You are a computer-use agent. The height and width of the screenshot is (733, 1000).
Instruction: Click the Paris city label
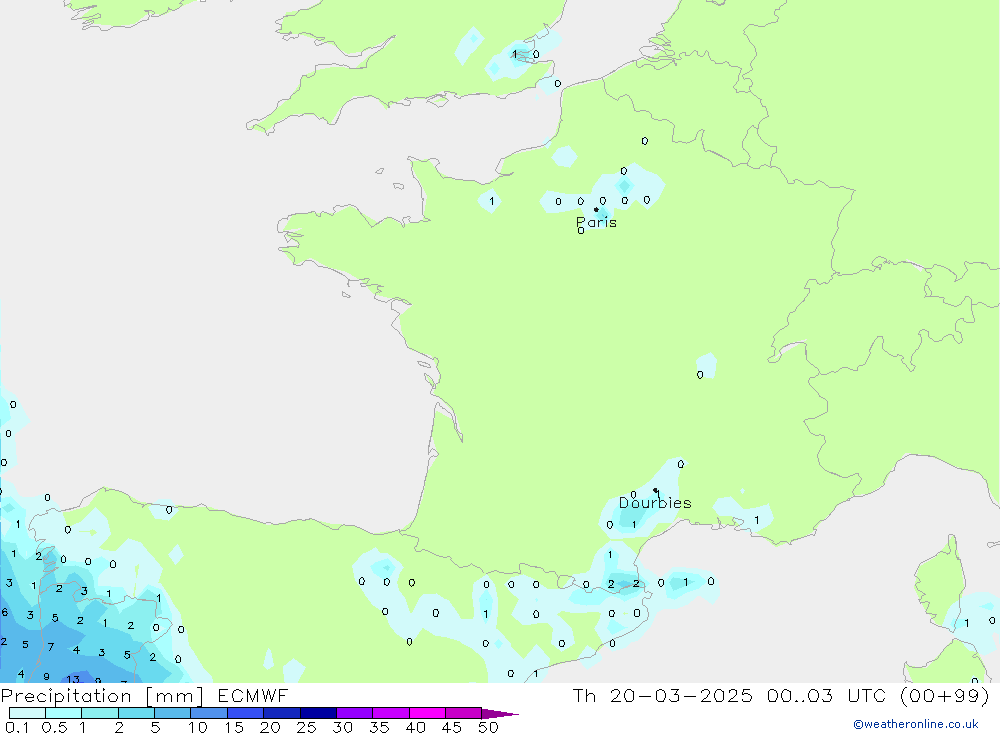tap(596, 222)
